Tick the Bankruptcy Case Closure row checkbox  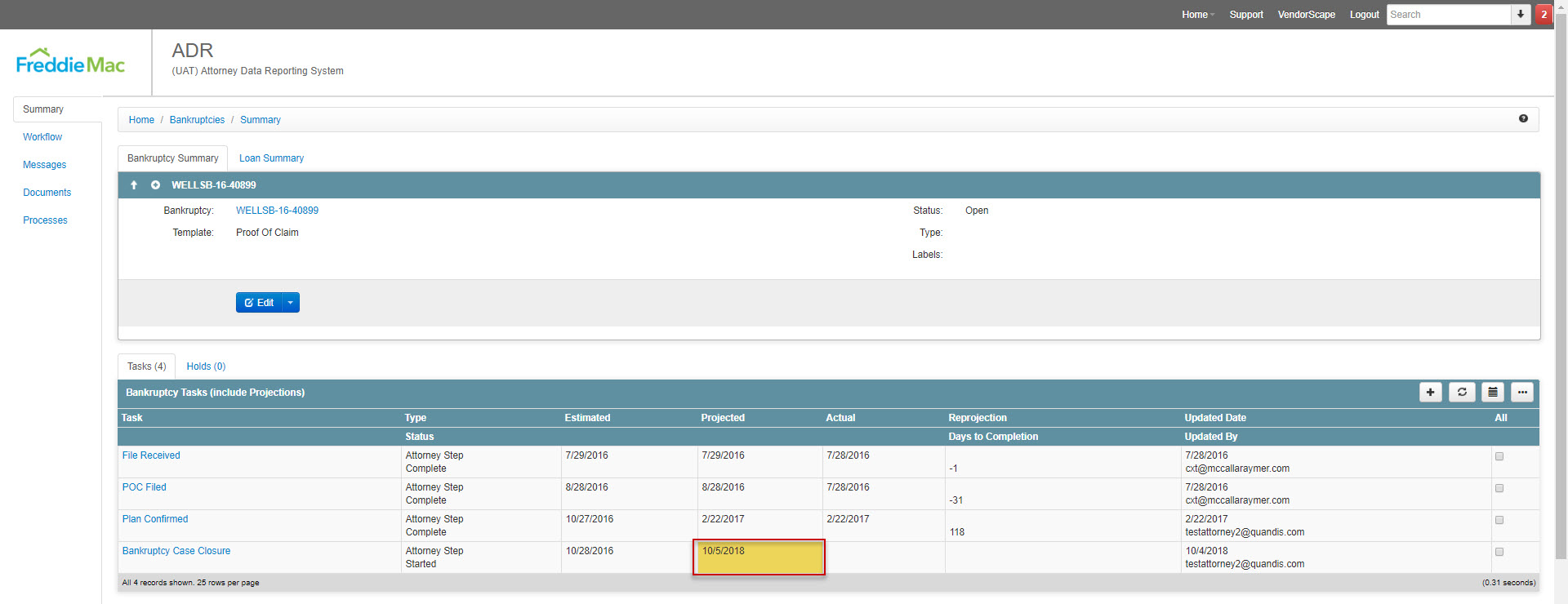click(x=1499, y=552)
